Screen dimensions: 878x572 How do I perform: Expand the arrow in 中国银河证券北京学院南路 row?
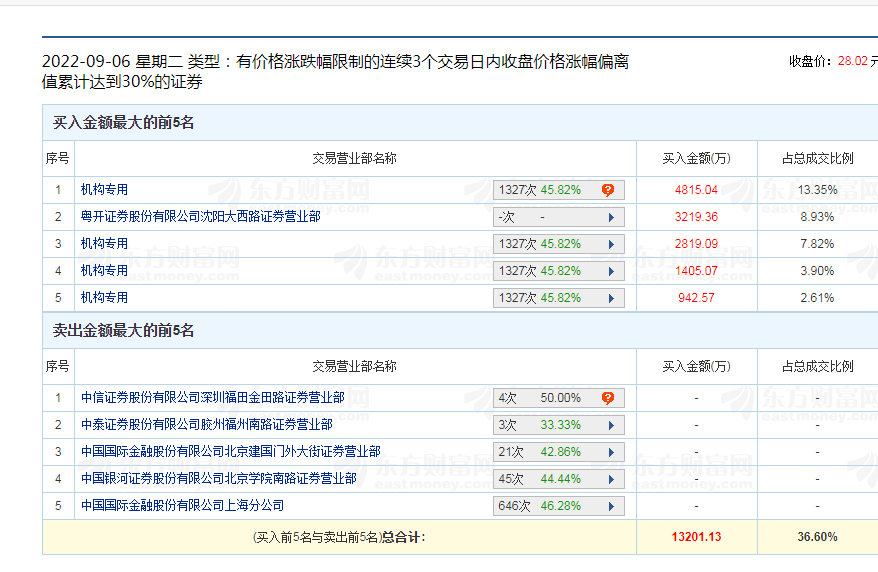tap(611, 479)
